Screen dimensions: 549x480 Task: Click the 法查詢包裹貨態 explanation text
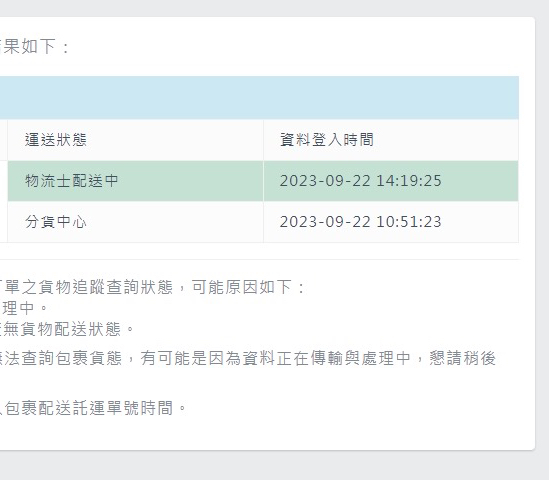click(x=61, y=359)
